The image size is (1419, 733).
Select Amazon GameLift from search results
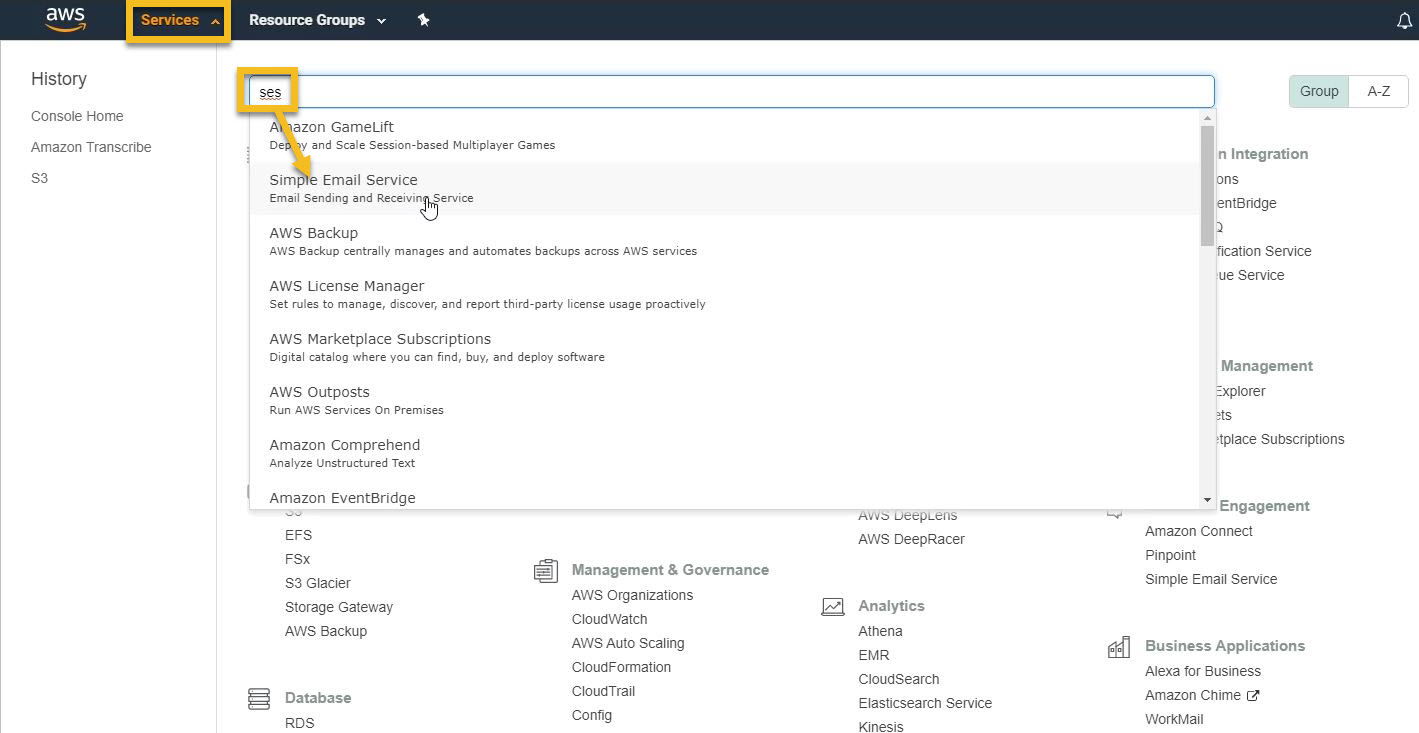[x=725, y=135]
